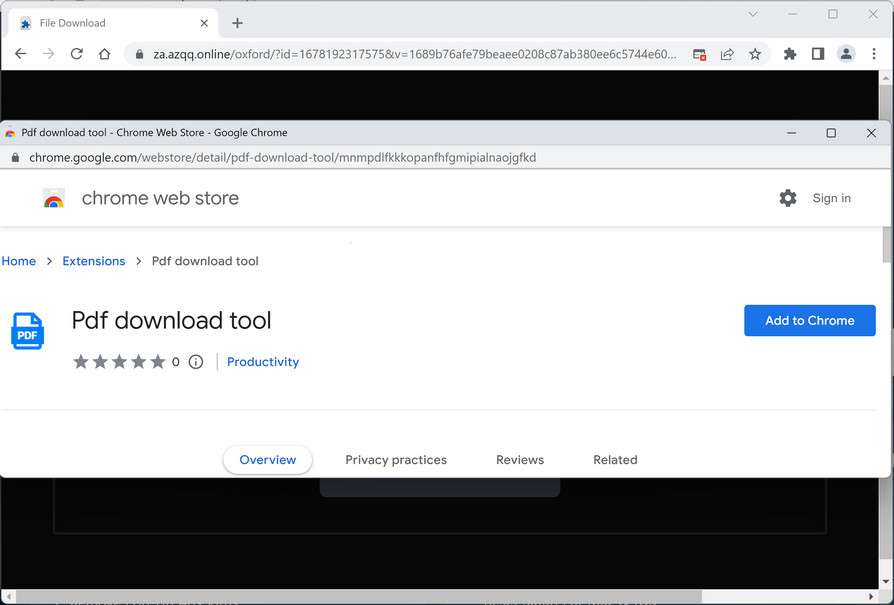Switch to the Related tab
This screenshot has width=894, height=605.
(615, 460)
